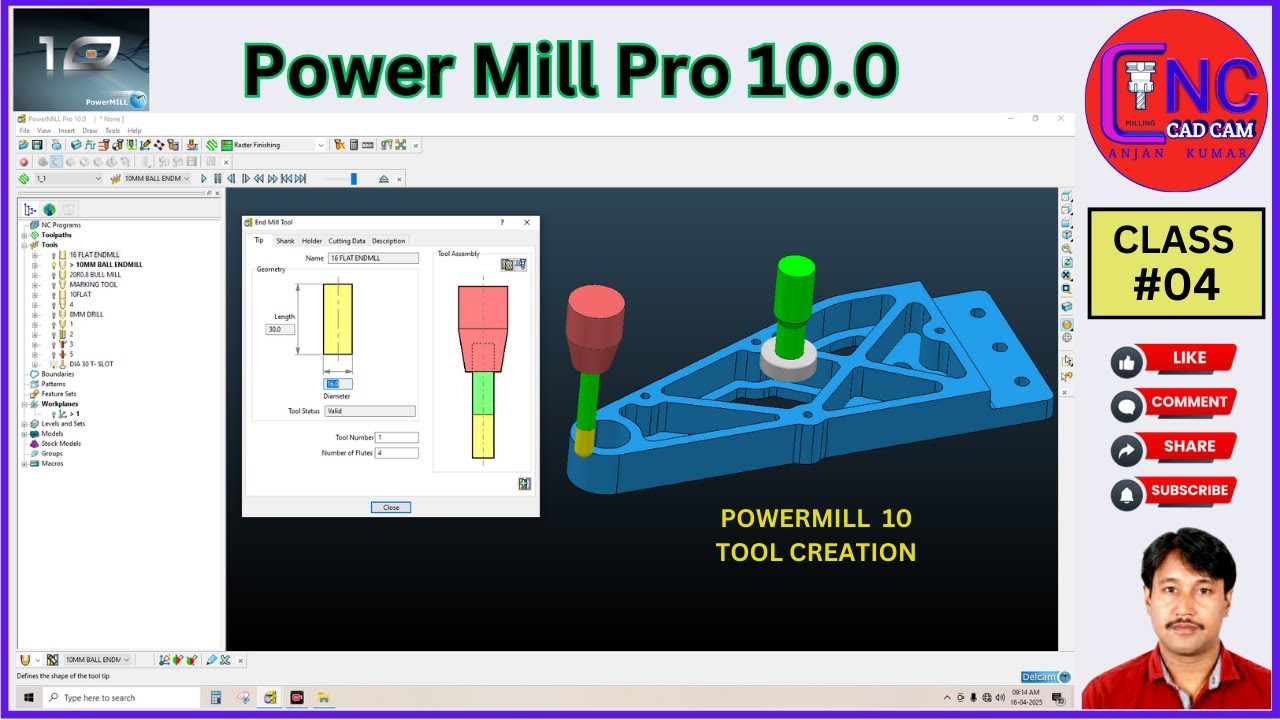Switch to the Holder tab
This screenshot has height=720, width=1280.
(x=312, y=241)
